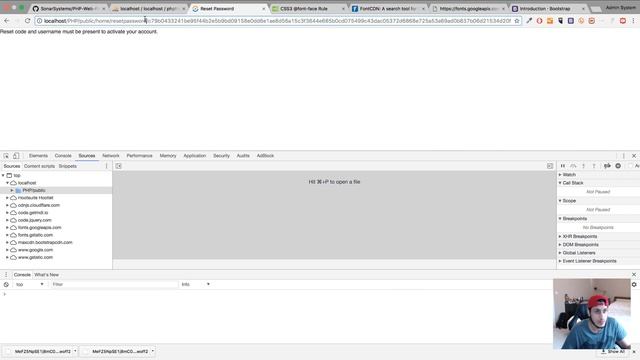Open the console drawer three-dot menu
This screenshot has height=360, width=640.
coord(6,275)
